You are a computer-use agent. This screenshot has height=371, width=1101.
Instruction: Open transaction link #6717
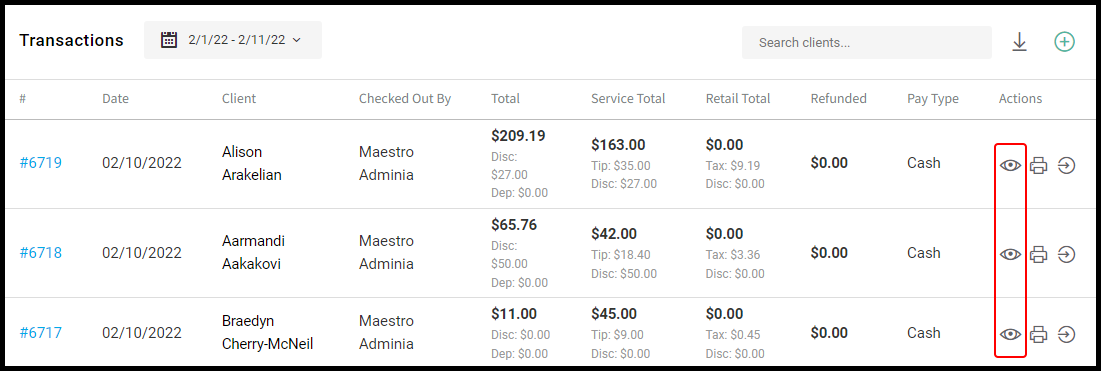[41, 332]
